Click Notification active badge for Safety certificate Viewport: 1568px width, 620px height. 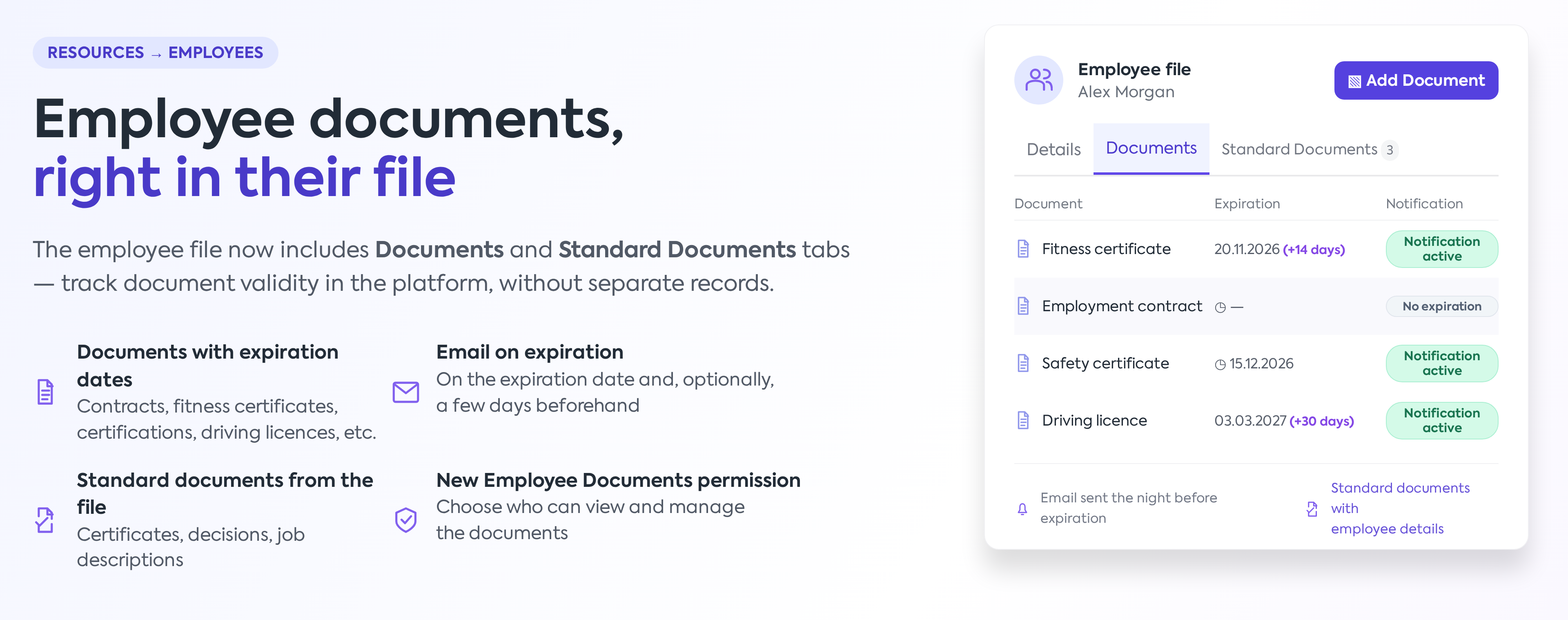click(x=1441, y=363)
